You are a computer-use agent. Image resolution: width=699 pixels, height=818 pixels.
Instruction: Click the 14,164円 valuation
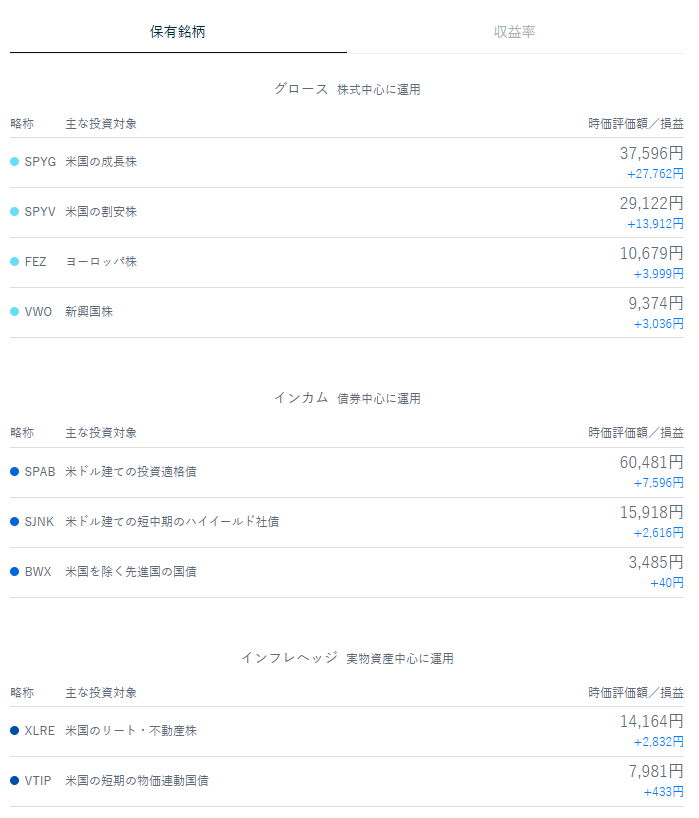[x=652, y=721]
